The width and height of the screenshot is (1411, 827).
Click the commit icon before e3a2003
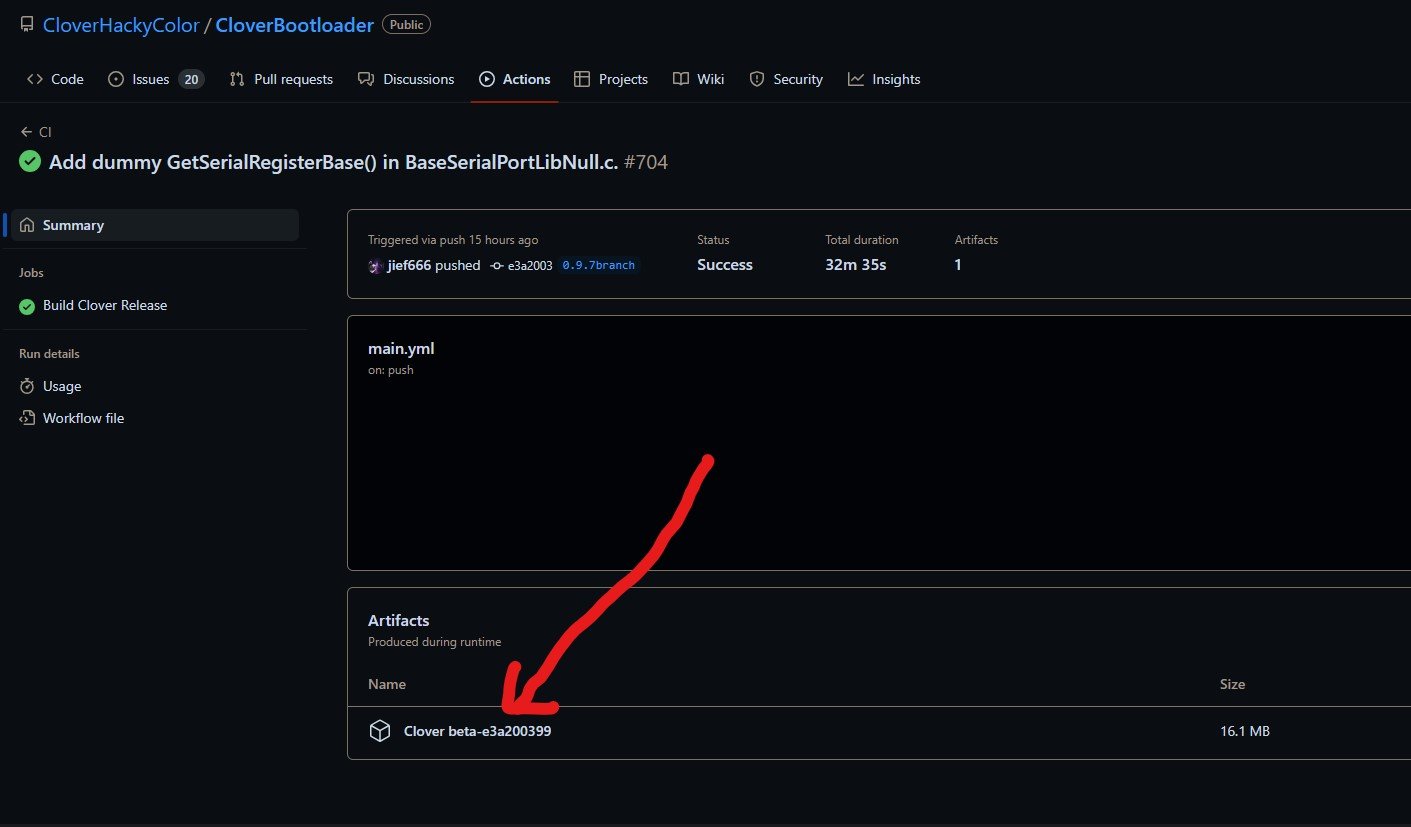tap(496, 266)
